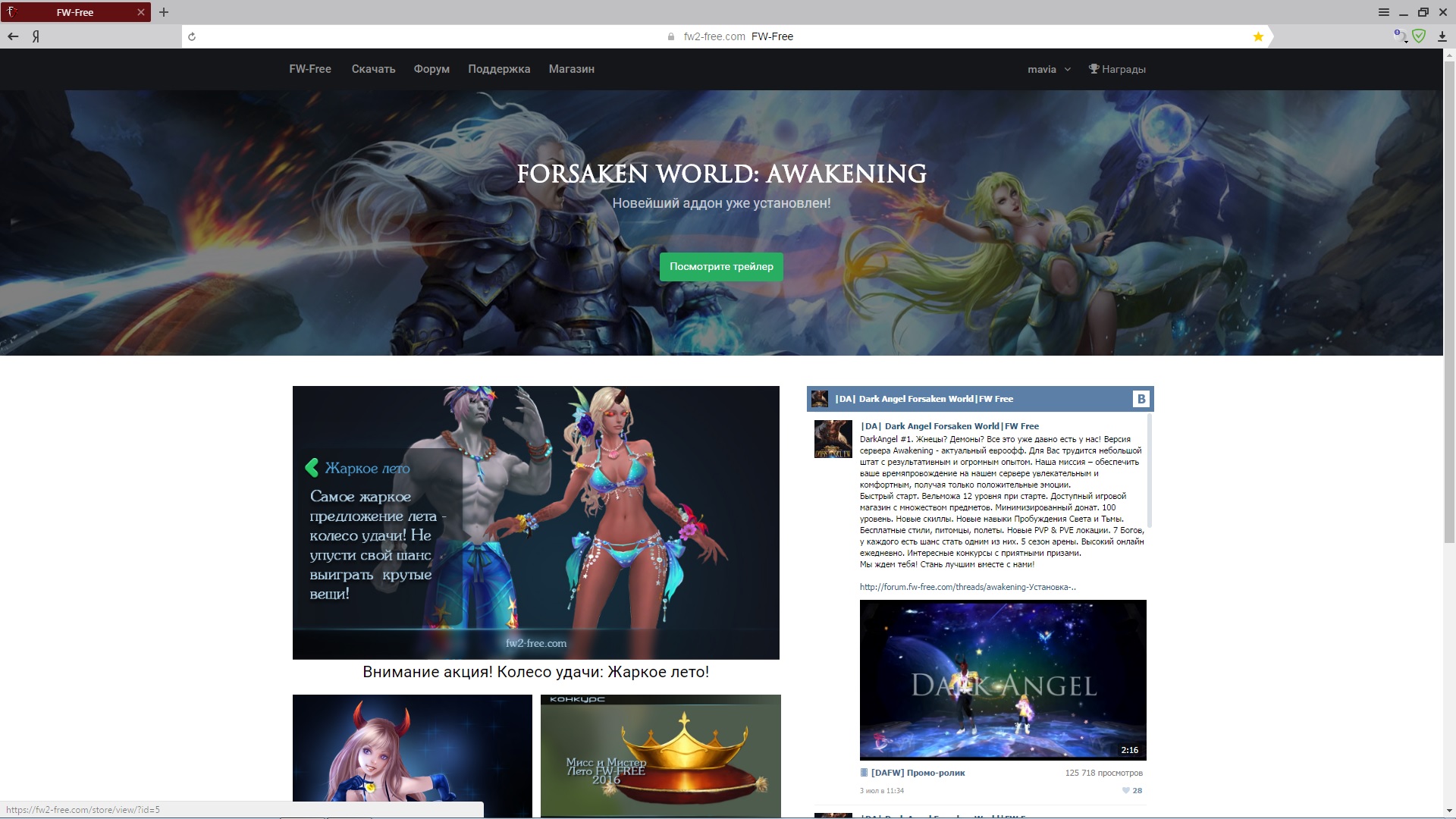
Task: Click the page scrollbar down arrow
Action: coord(1449,811)
